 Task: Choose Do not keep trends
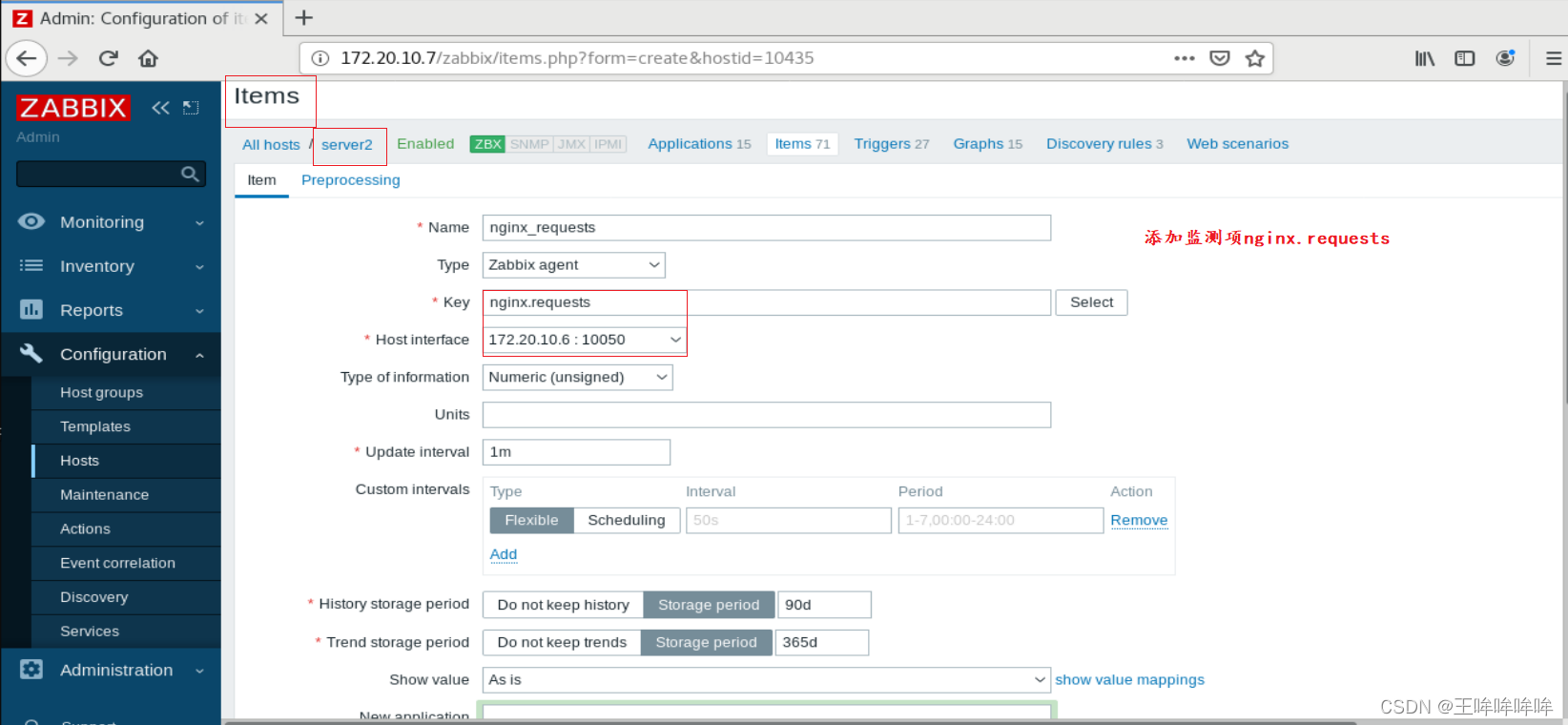tap(563, 642)
